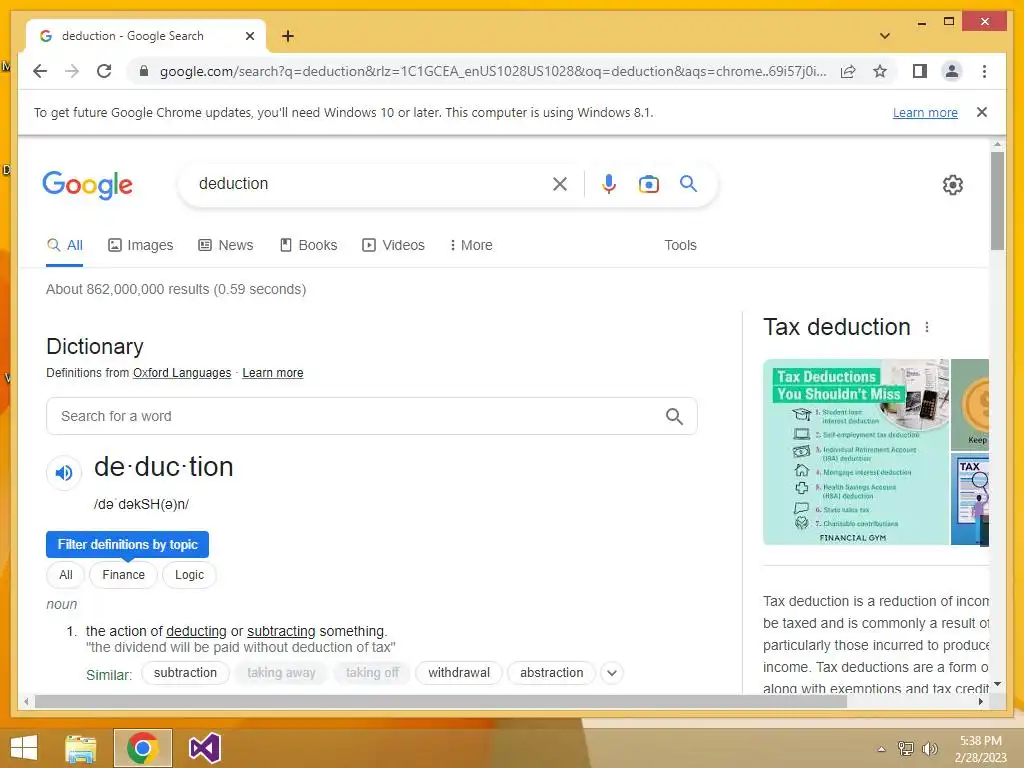This screenshot has height=768, width=1024.
Task: Expand the tab search chevron
Action: [885, 36]
